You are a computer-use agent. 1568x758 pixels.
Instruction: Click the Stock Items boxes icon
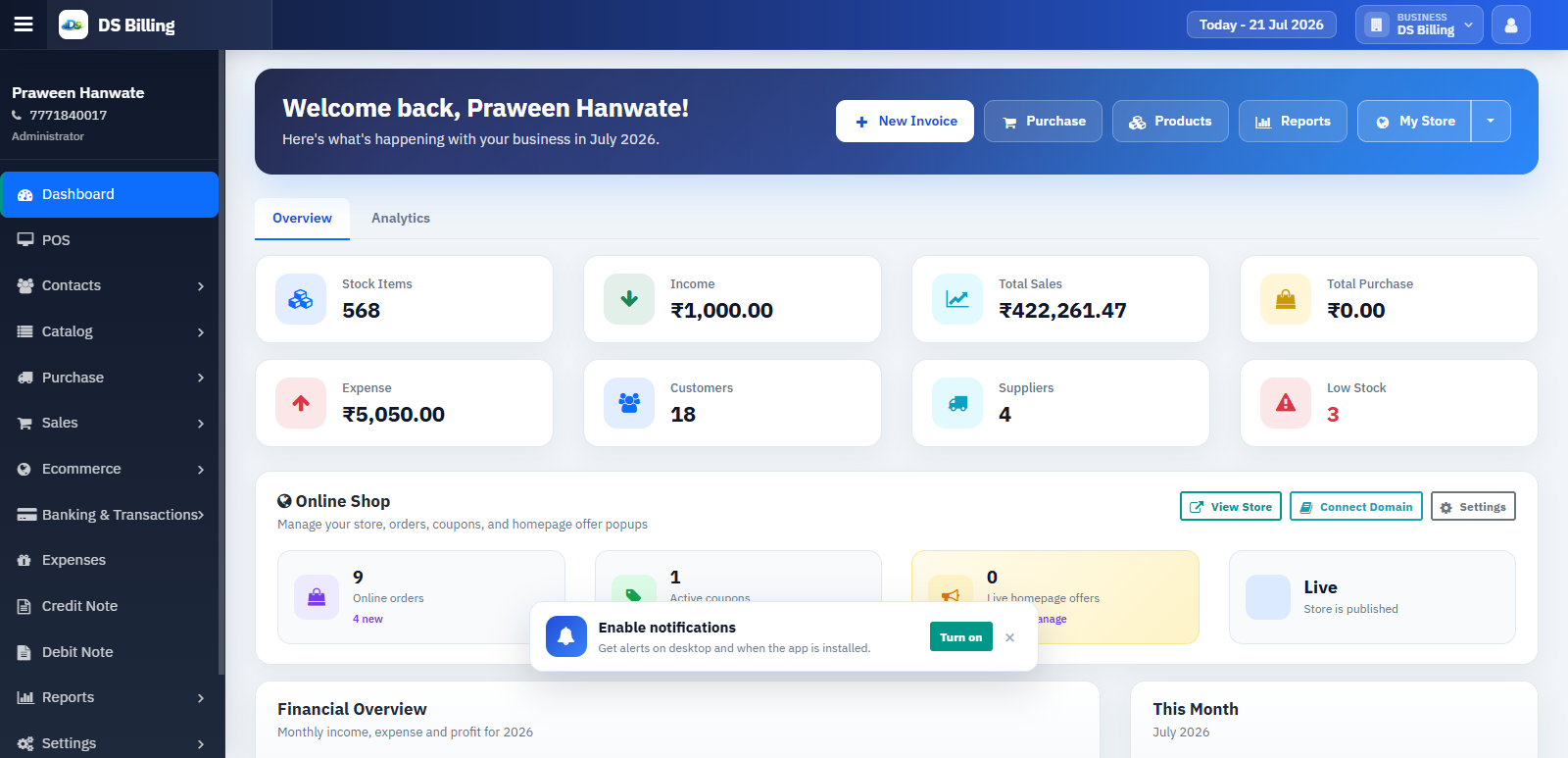[x=301, y=299]
